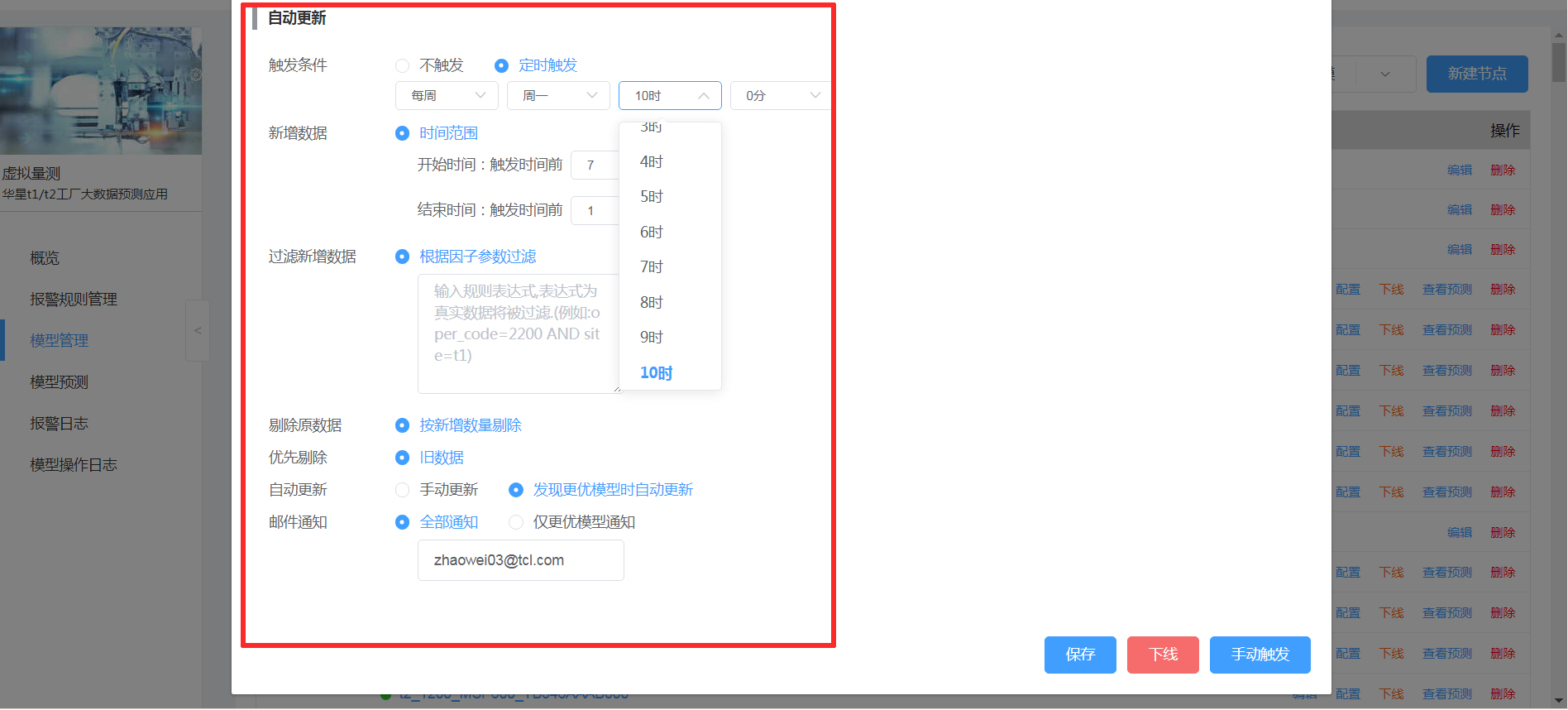Choose 仅更优模型通知 radio option

coord(516,522)
